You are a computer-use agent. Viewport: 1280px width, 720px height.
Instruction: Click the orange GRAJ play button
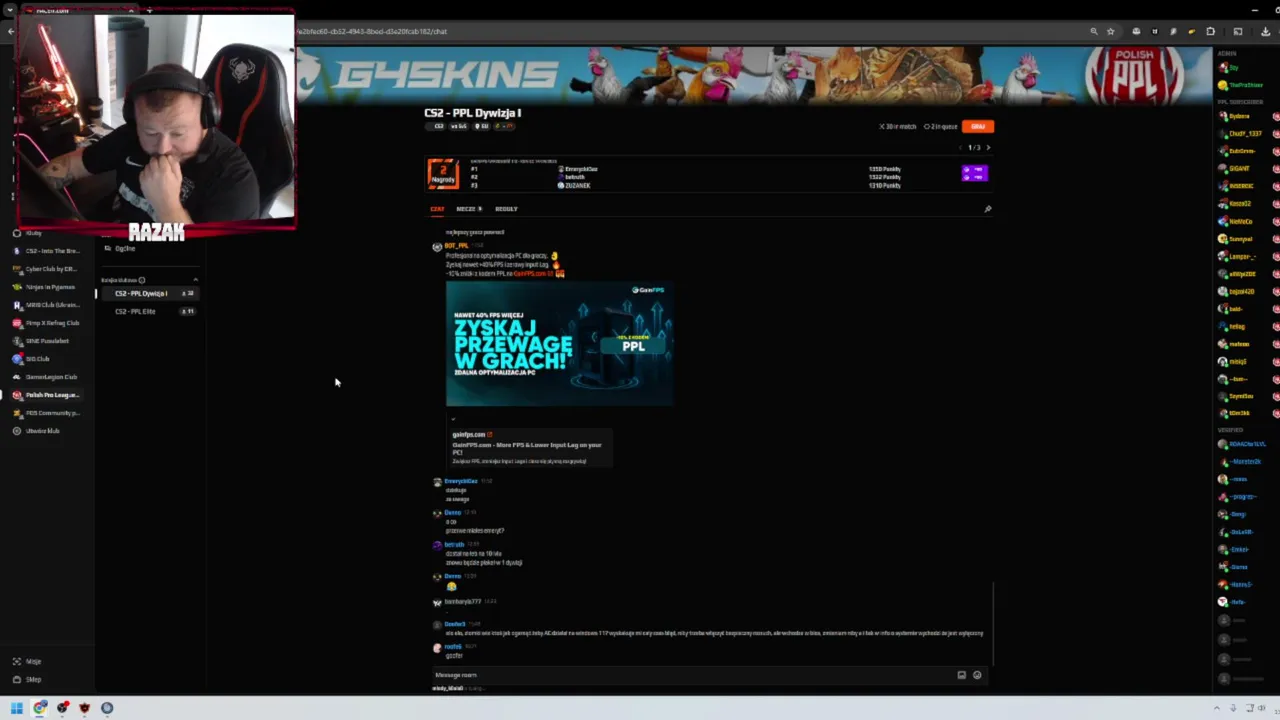978,126
